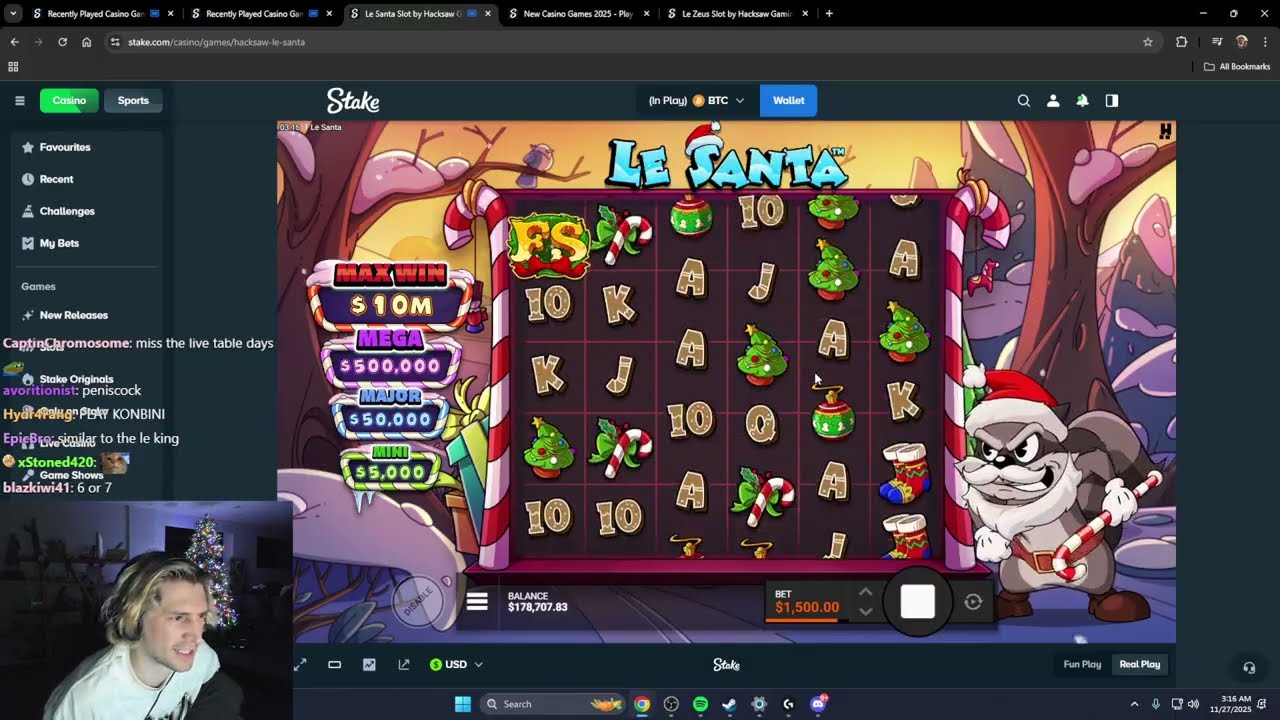Screen dimensions: 1280x720
Task: Close the New Casino Games 2025 tab
Action: [x=646, y=14]
